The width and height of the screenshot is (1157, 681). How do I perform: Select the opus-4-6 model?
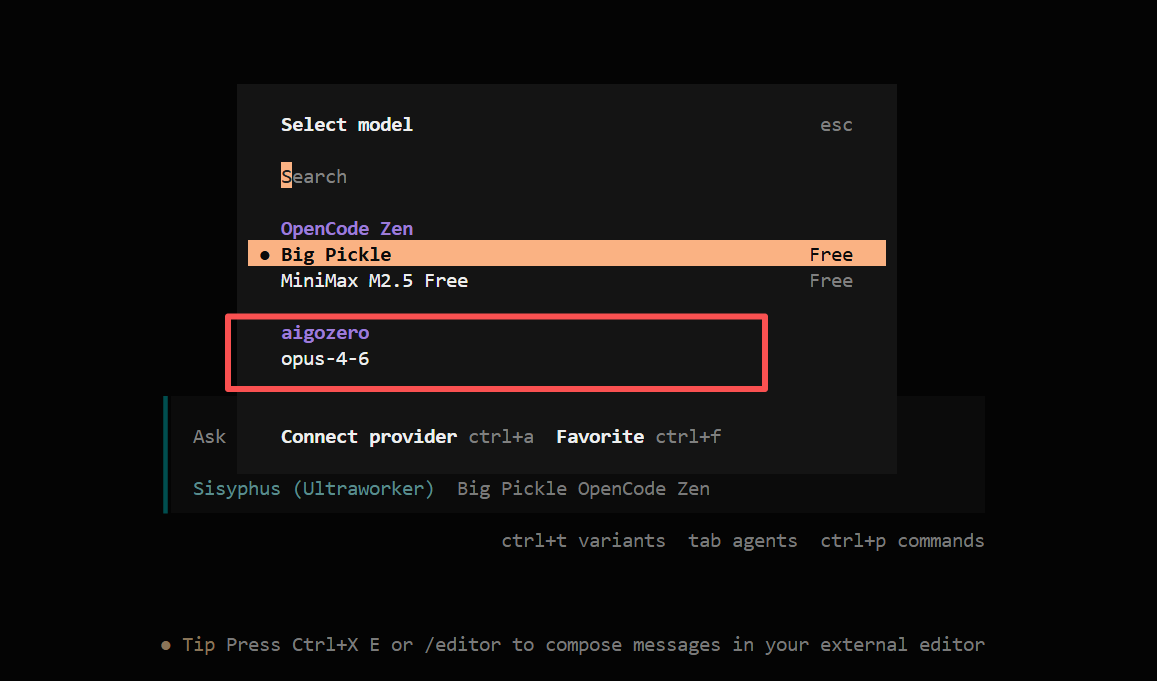[325, 358]
